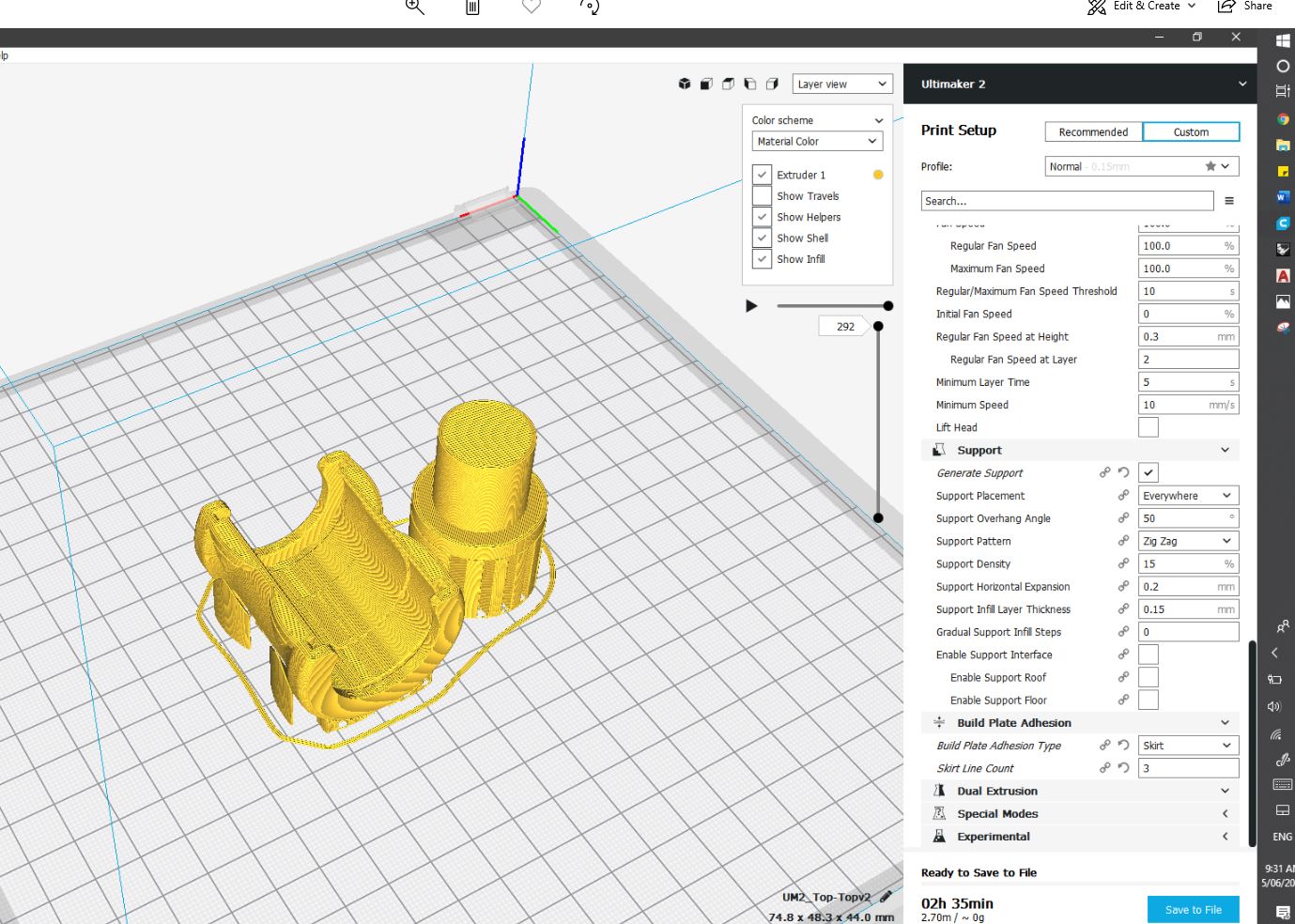Click the pencil icon beside the UM2_Top-Topv2 job name
This screenshot has width=1295, height=924.
(x=886, y=897)
